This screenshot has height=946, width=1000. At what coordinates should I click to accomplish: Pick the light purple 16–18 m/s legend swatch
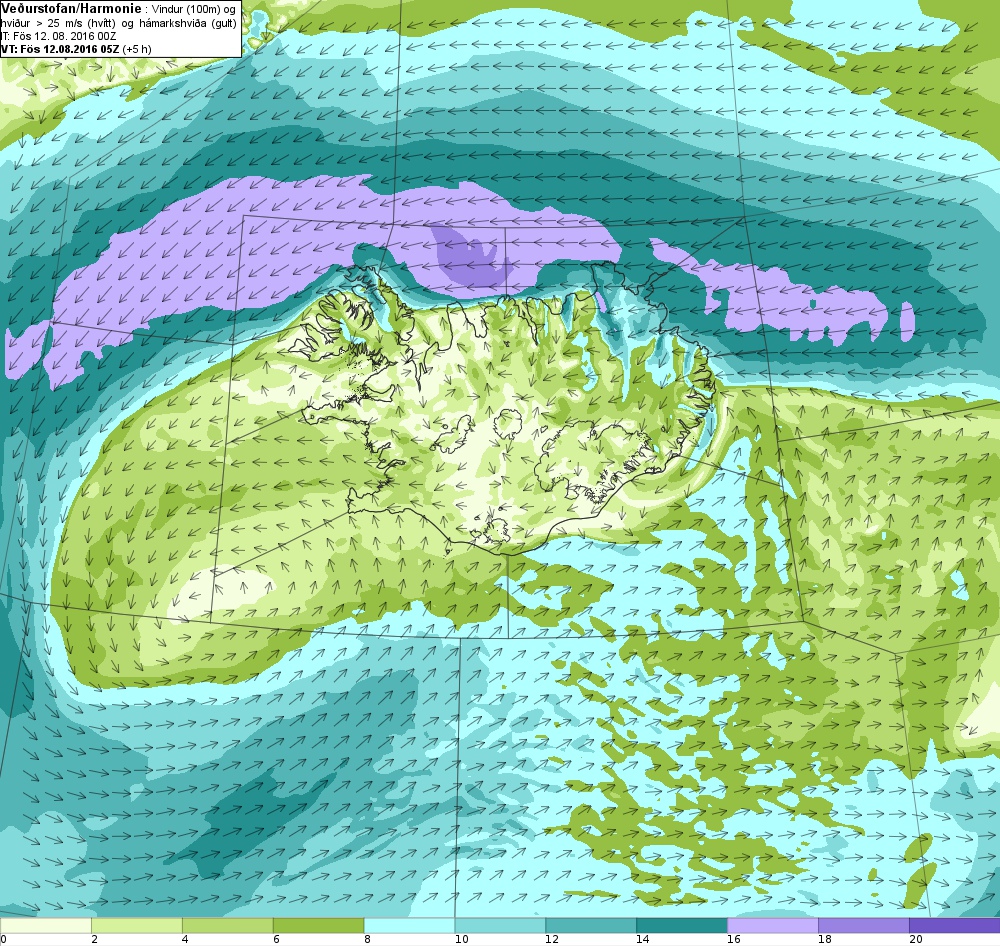773,924
